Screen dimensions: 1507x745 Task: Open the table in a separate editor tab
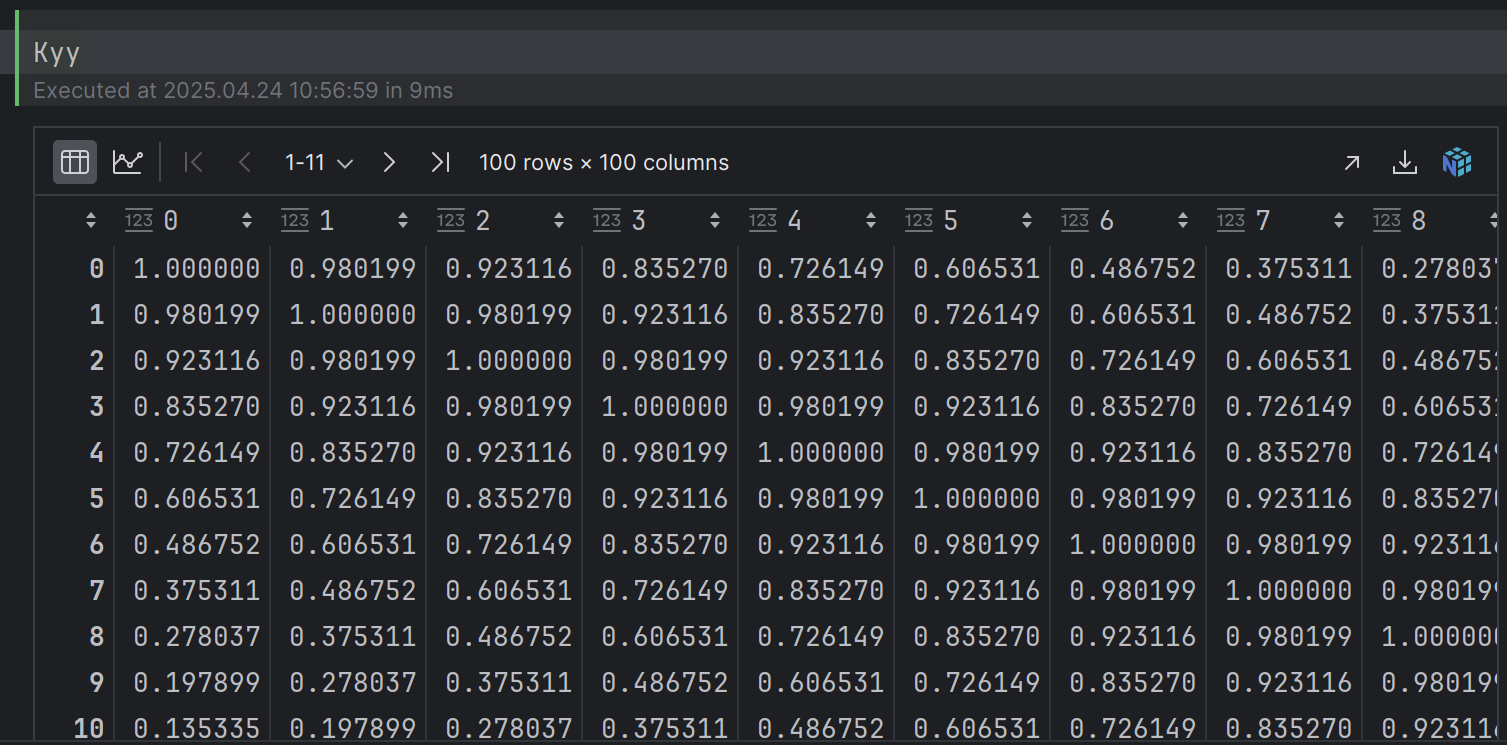pyautogui.click(x=1352, y=162)
